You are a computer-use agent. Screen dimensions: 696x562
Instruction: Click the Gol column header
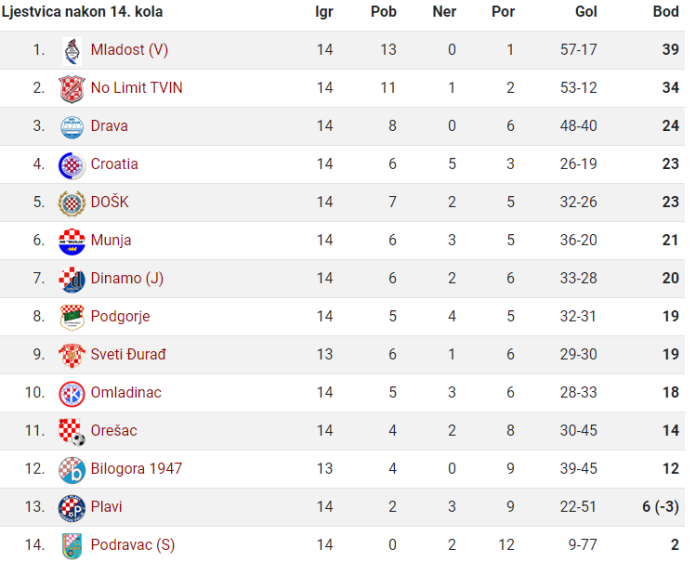click(x=586, y=12)
